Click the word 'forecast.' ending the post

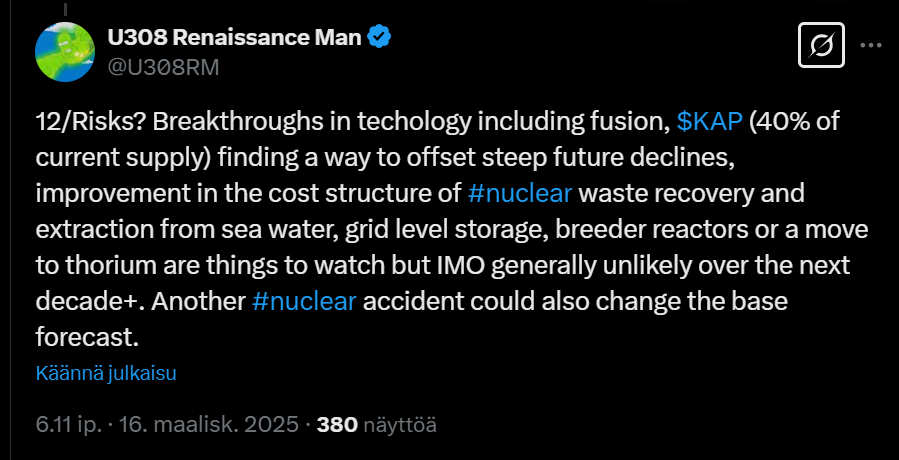click(x=87, y=337)
